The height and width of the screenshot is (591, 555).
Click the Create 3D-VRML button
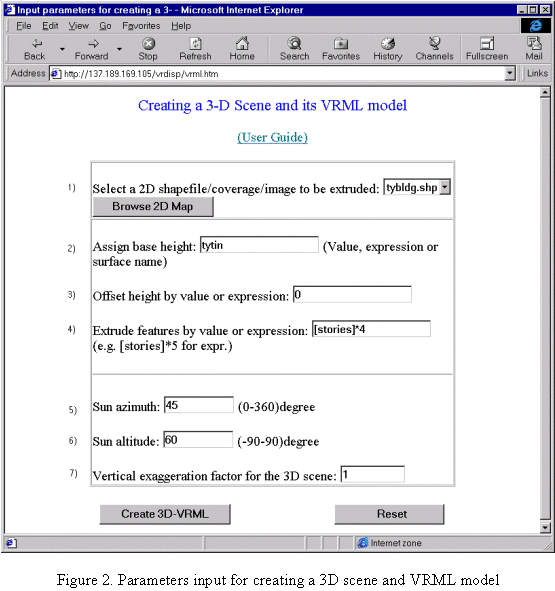[165, 514]
